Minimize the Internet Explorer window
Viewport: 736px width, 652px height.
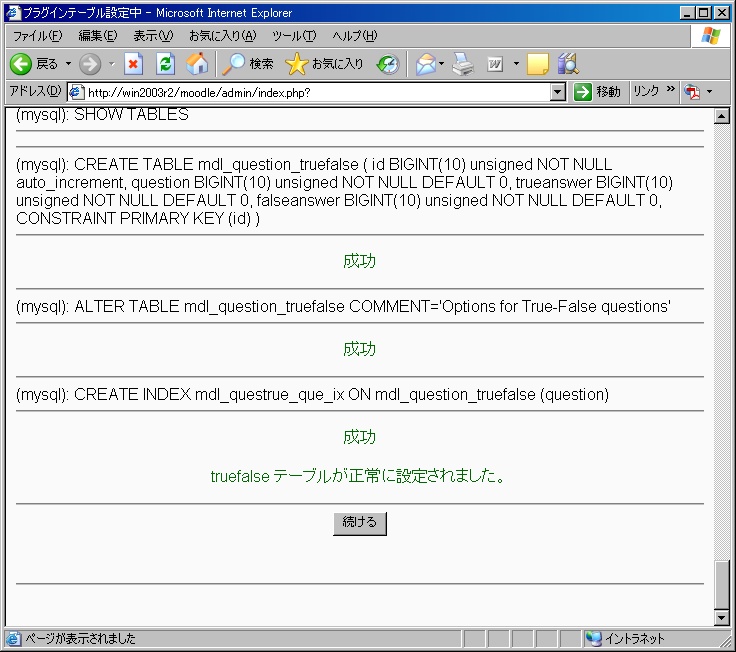tap(687, 13)
